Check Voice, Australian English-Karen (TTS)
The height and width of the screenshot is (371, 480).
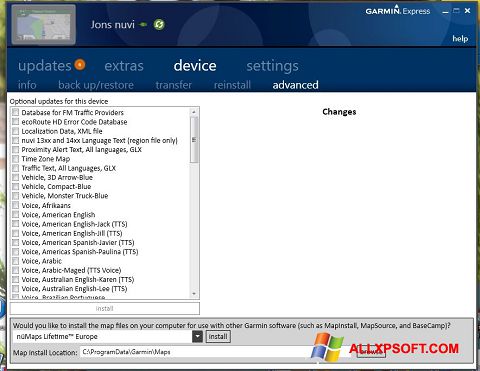[x=16, y=279]
